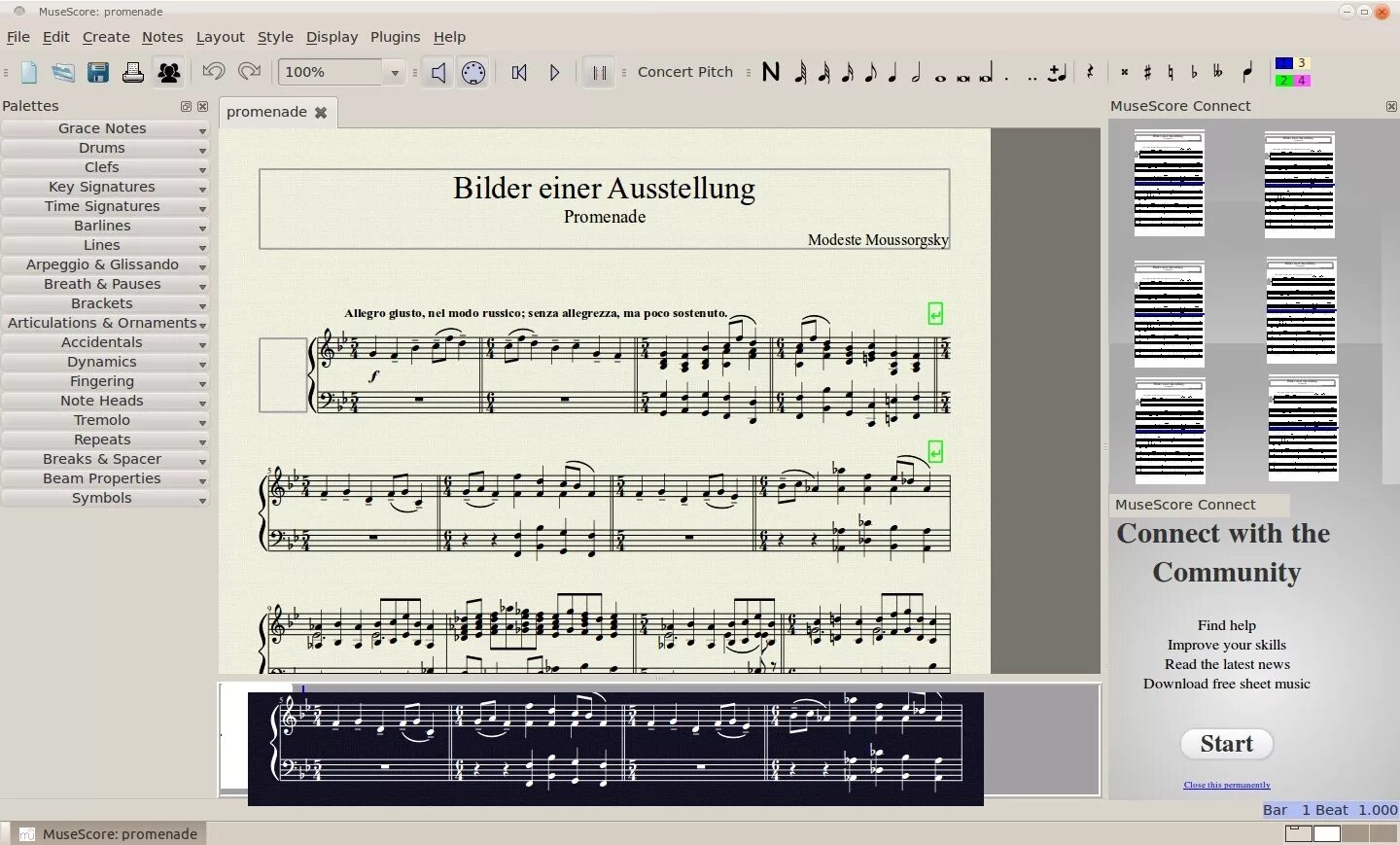Rewind playback to the start
This screenshot has height=845, width=1400.
[x=519, y=72]
